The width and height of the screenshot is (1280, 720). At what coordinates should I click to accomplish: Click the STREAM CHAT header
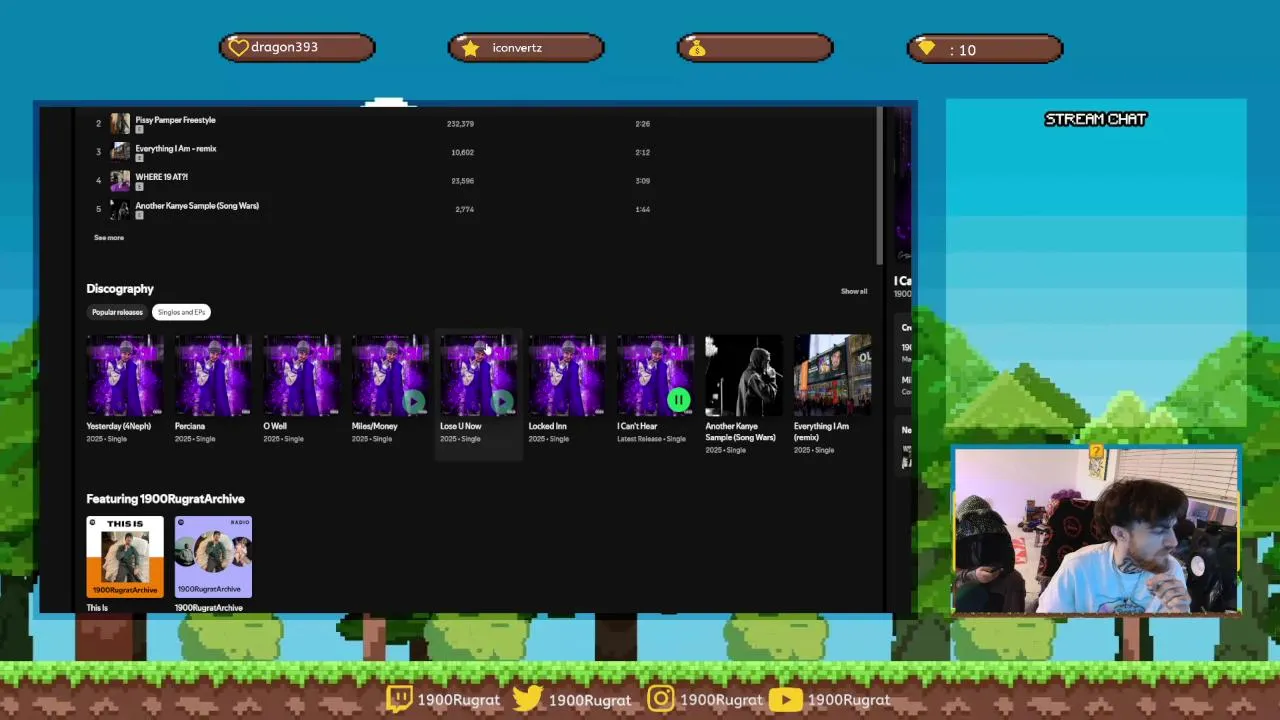[x=1095, y=119]
